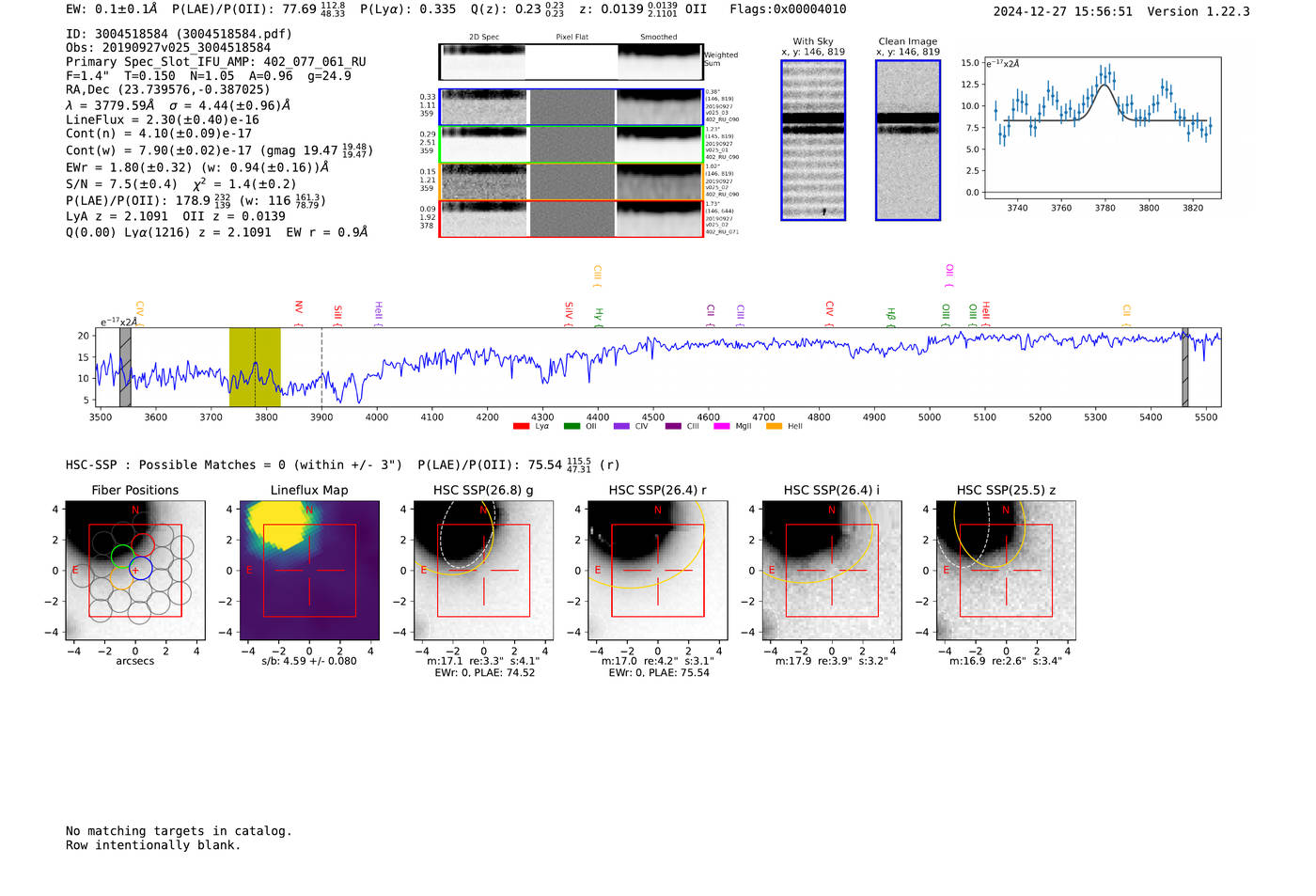
Task: Click the 'Pixel Flat' column header
Action: pyautogui.click(x=572, y=37)
